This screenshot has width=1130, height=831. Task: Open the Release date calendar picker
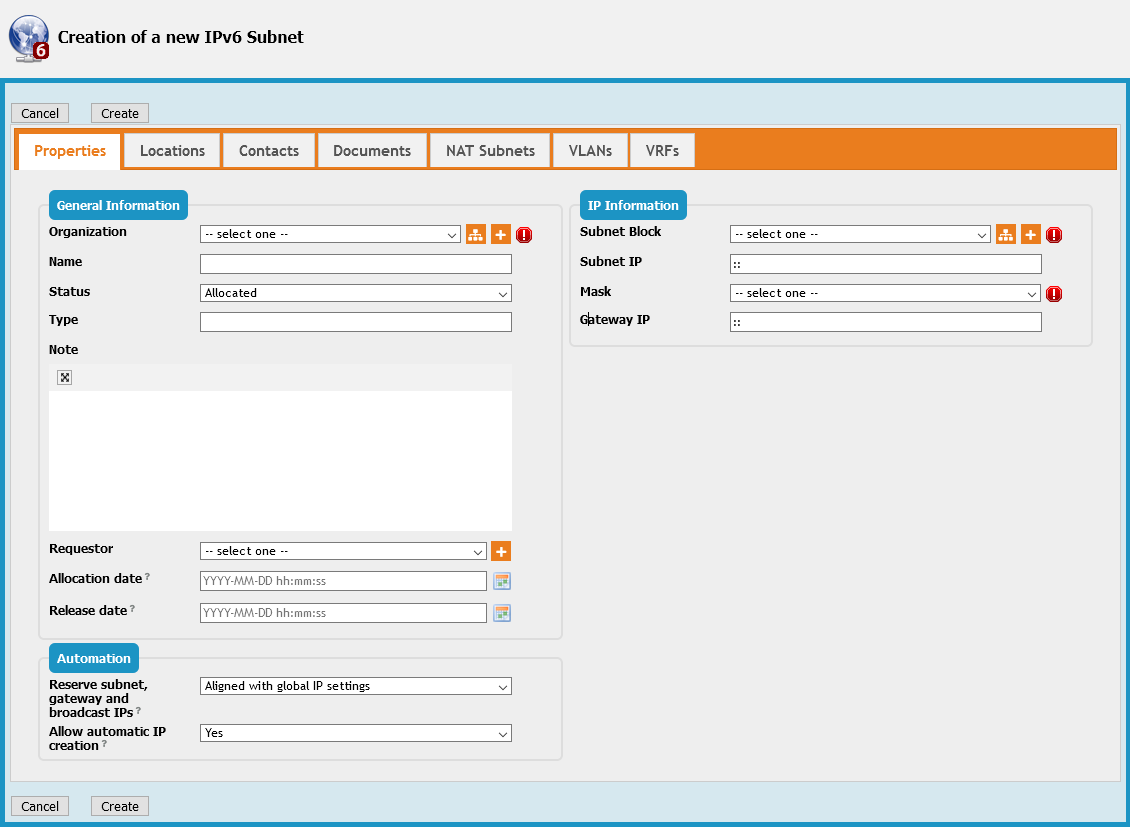tap(501, 613)
